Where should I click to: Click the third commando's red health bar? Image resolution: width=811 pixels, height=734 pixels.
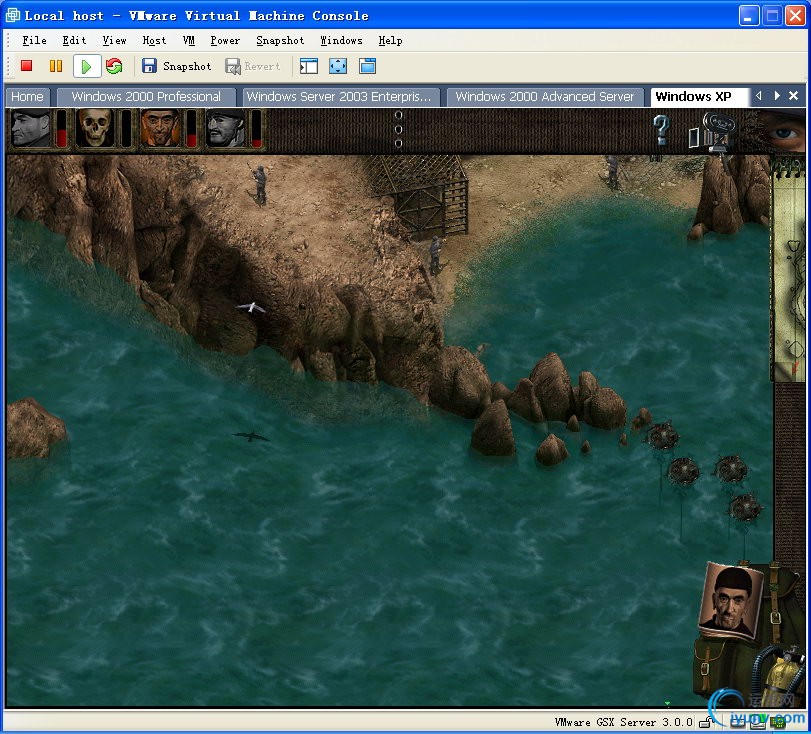point(191,128)
